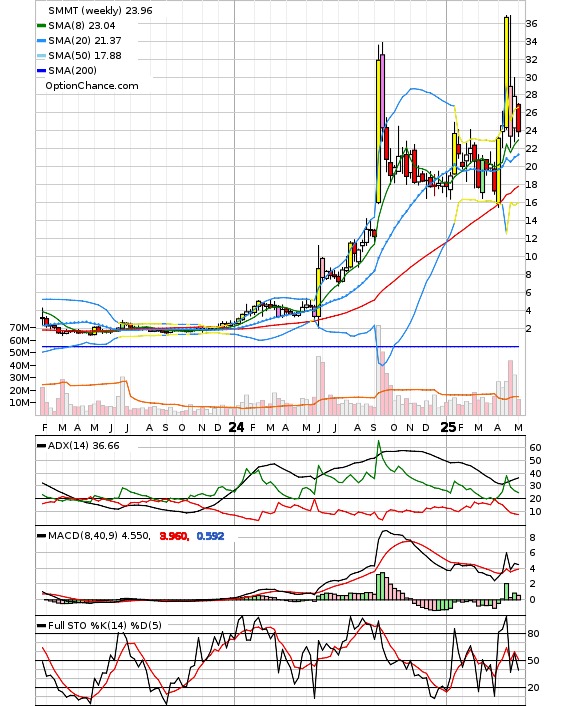Click the light blue SMA(50) legend swatch
Viewport: 566px width, 706px height.
(x=41, y=56)
